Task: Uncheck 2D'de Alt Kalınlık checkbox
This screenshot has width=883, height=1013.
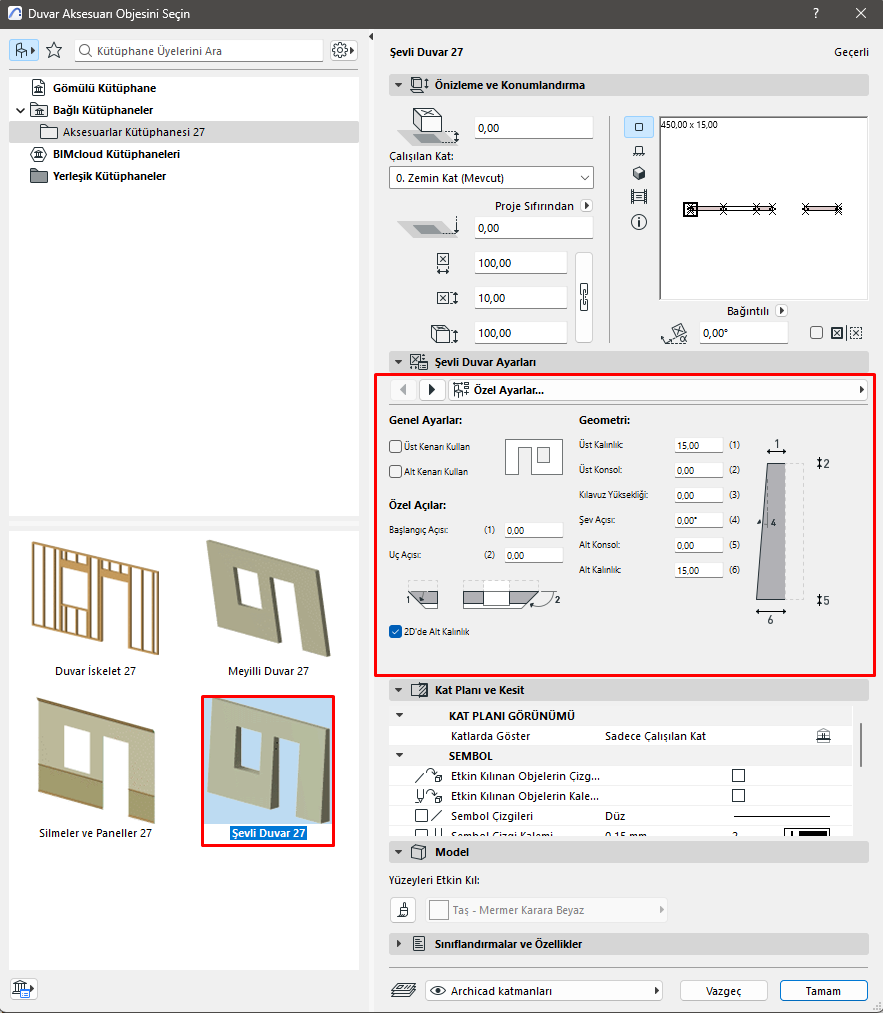Action: click(x=396, y=631)
